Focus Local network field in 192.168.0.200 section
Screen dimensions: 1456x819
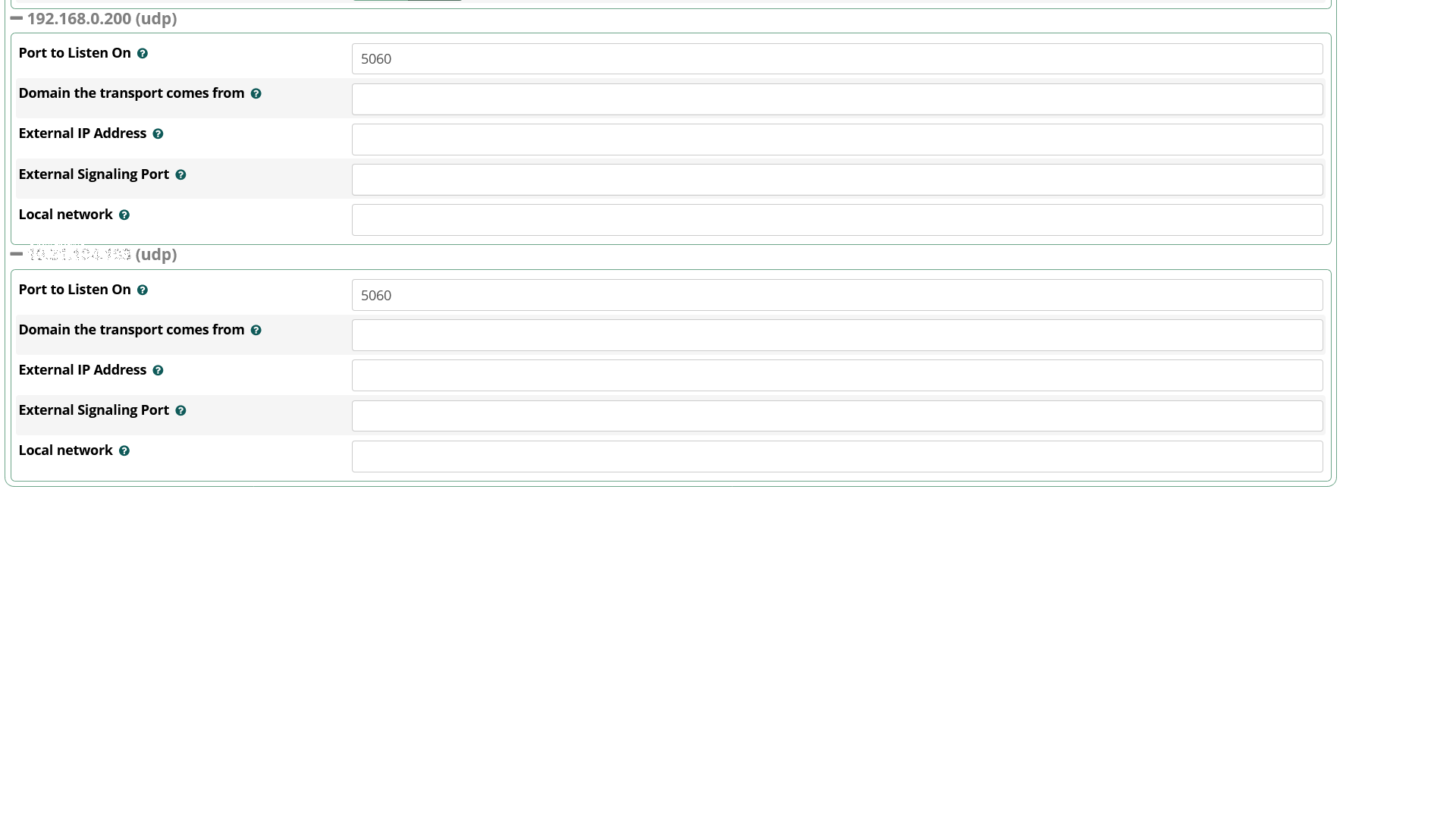point(837,220)
